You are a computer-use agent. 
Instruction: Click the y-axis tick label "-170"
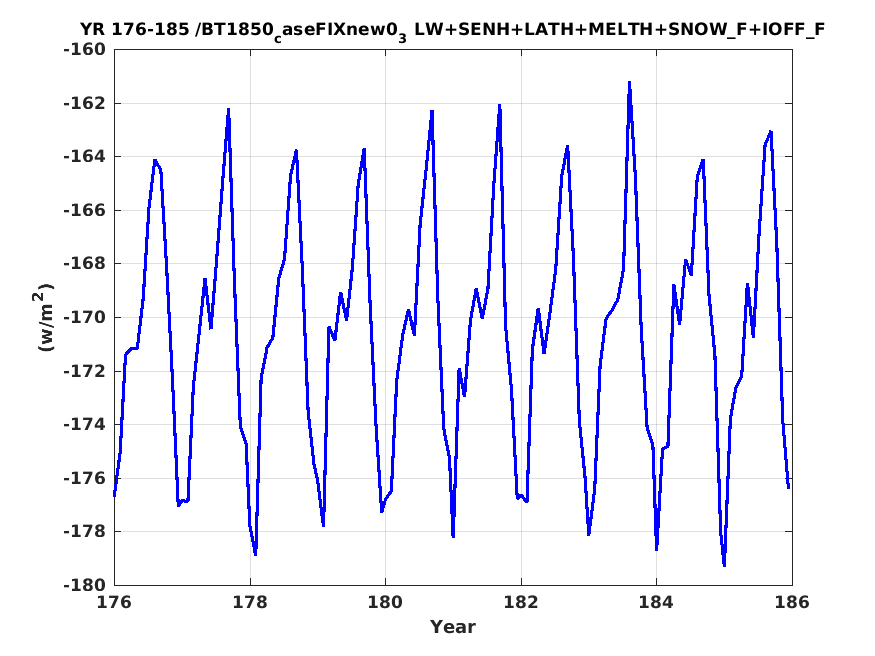click(x=85, y=317)
